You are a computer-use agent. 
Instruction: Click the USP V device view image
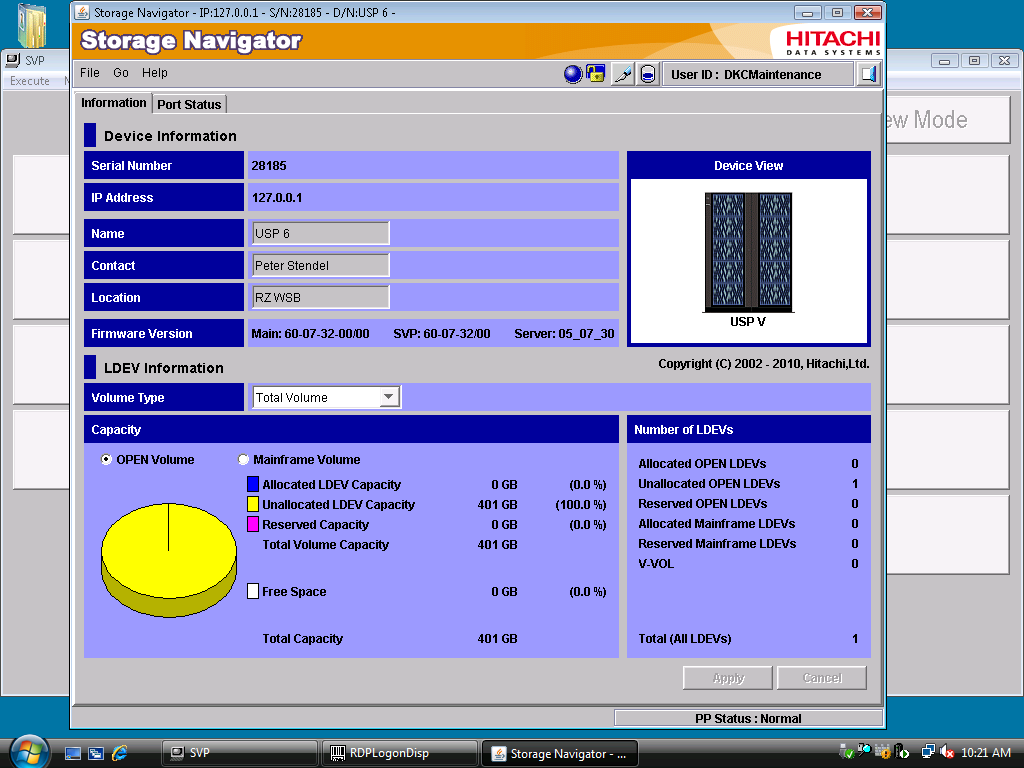748,251
